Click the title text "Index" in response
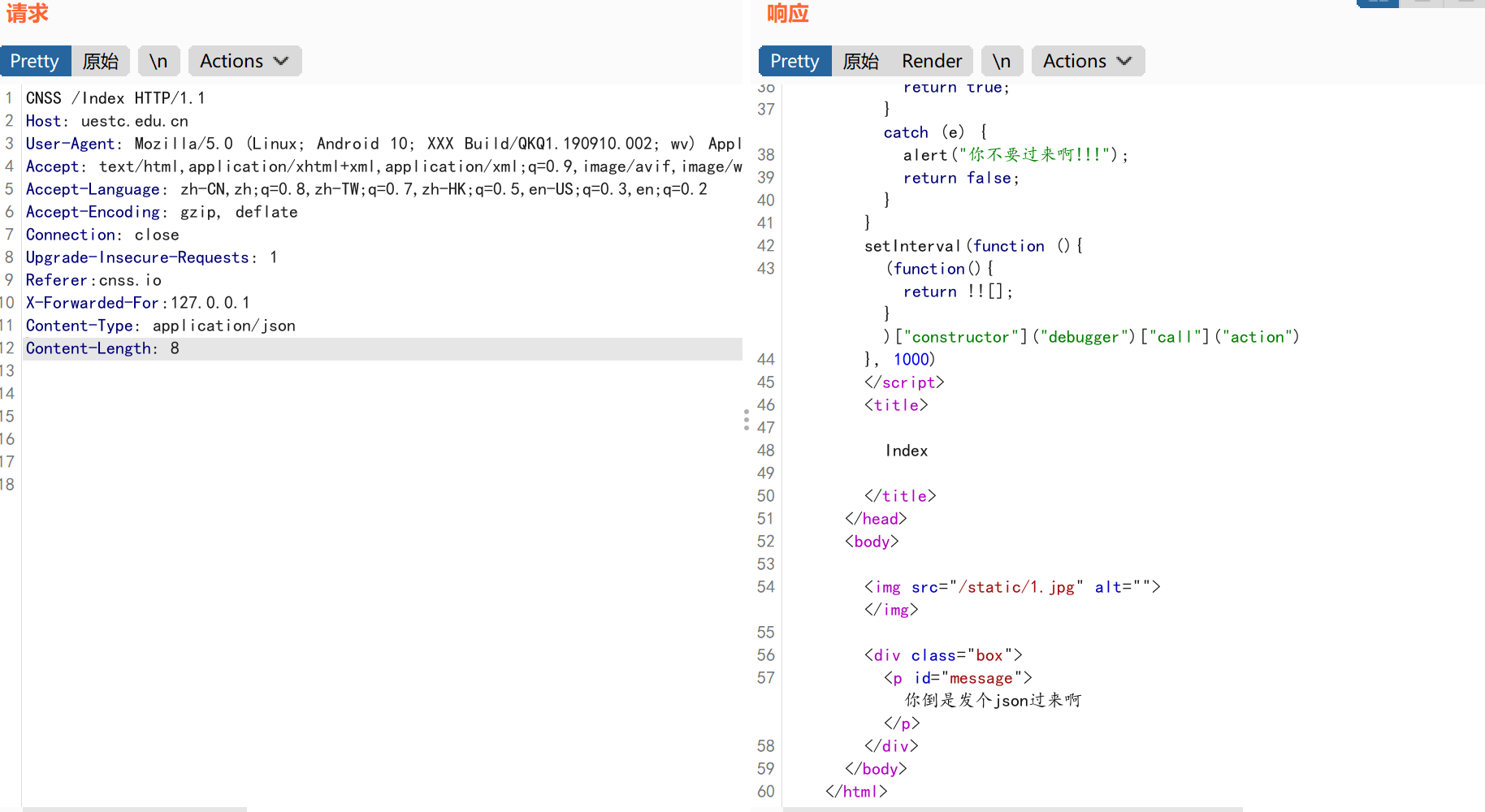This screenshot has height=812, width=1485. (907, 451)
